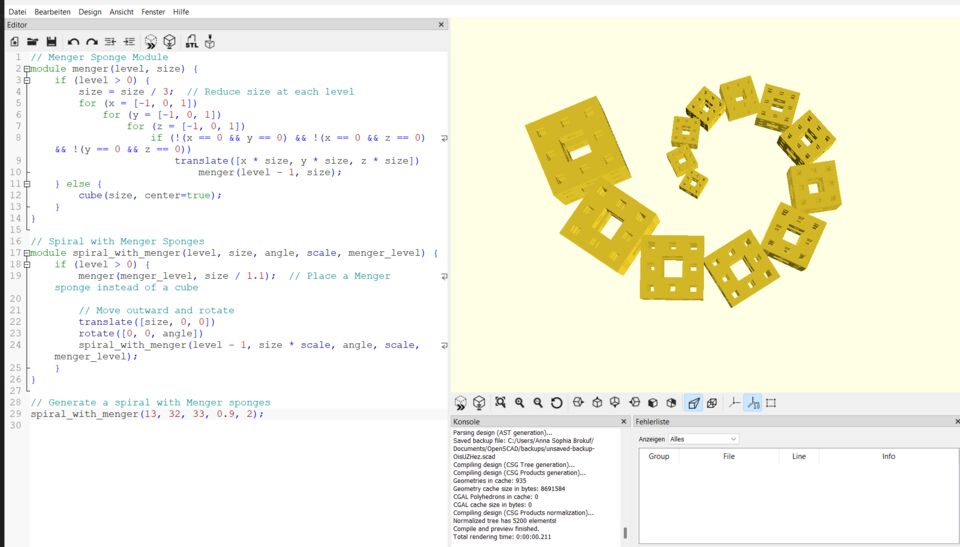The height and width of the screenshot is (547, 960).
Task: Toggle Show Edges
Action: (x=771, y=402)
